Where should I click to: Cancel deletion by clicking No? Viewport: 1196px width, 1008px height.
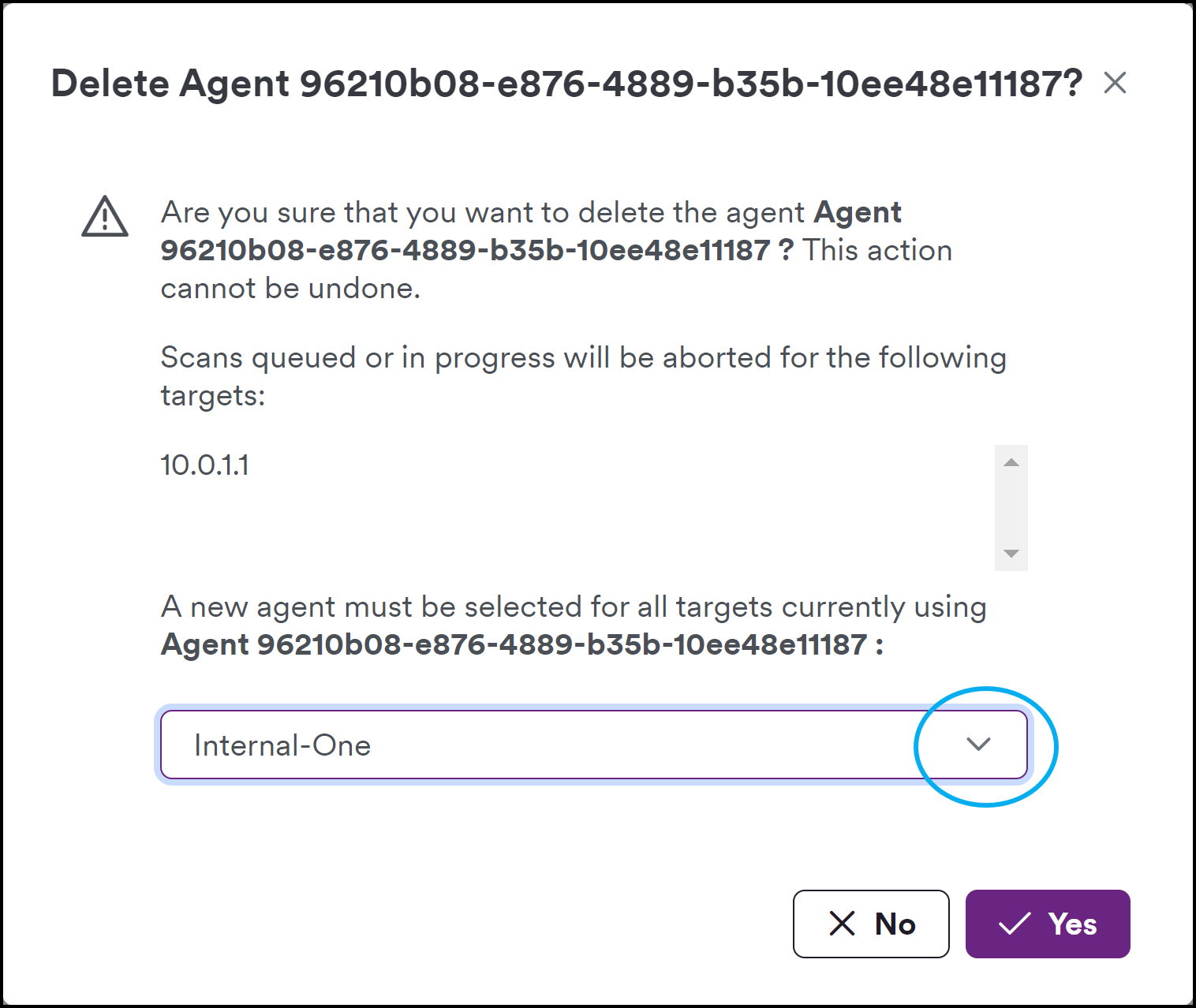[870, 924]
